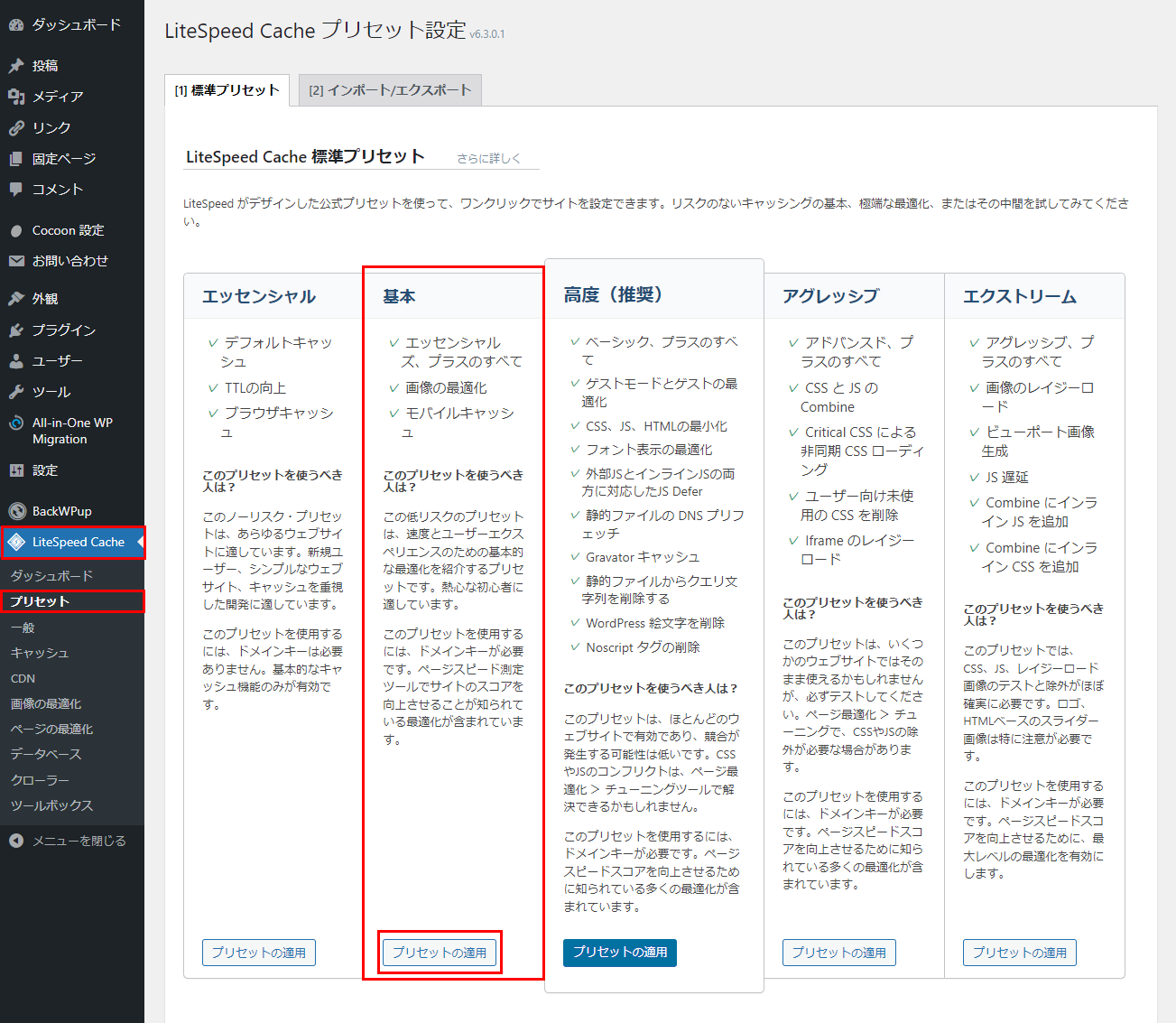Open the メディア media icon
The height and width of the screenshot is (1023, 1176).
(x=16, y=97)
